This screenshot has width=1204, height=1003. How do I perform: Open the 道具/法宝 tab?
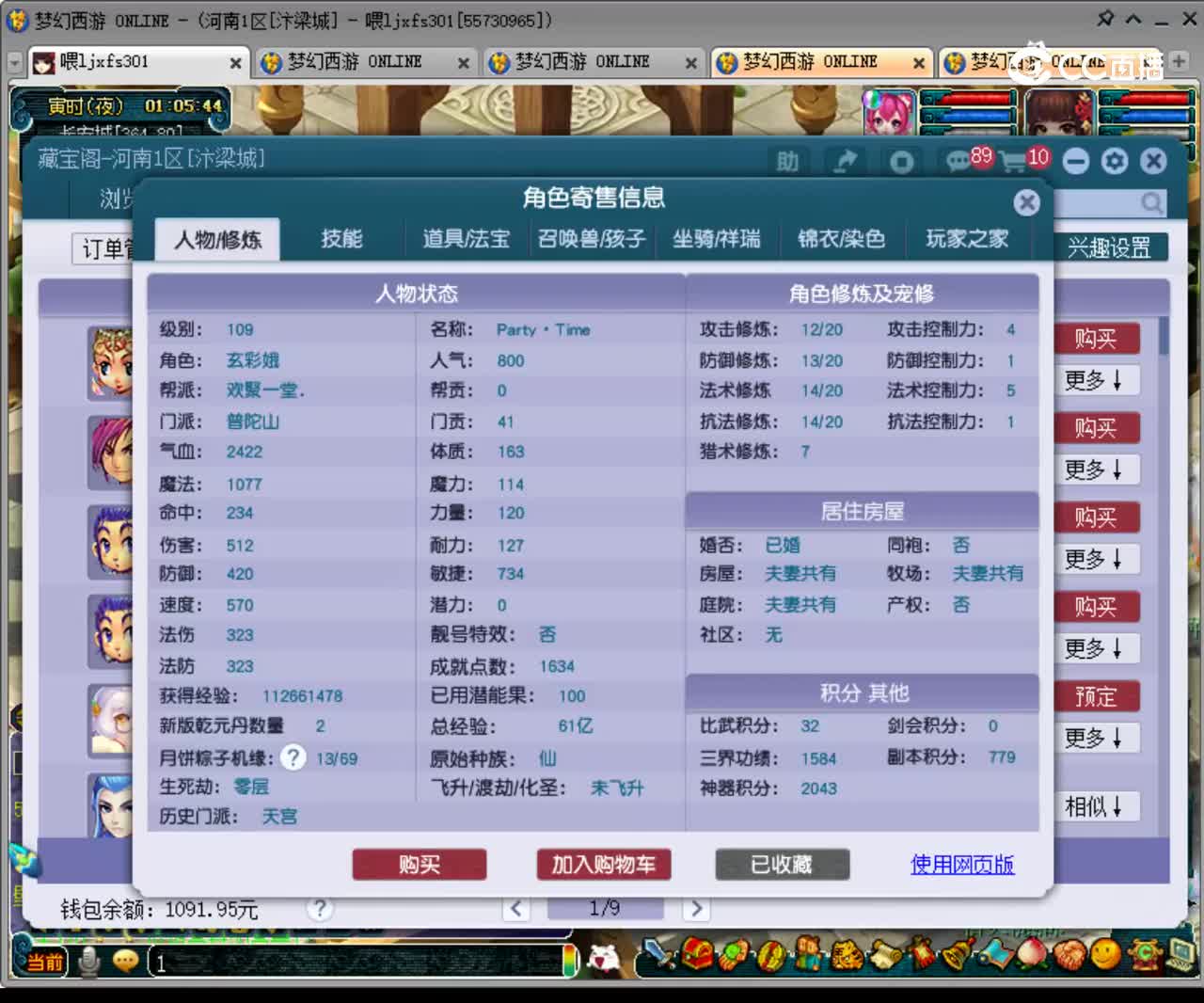click(467, 239)
